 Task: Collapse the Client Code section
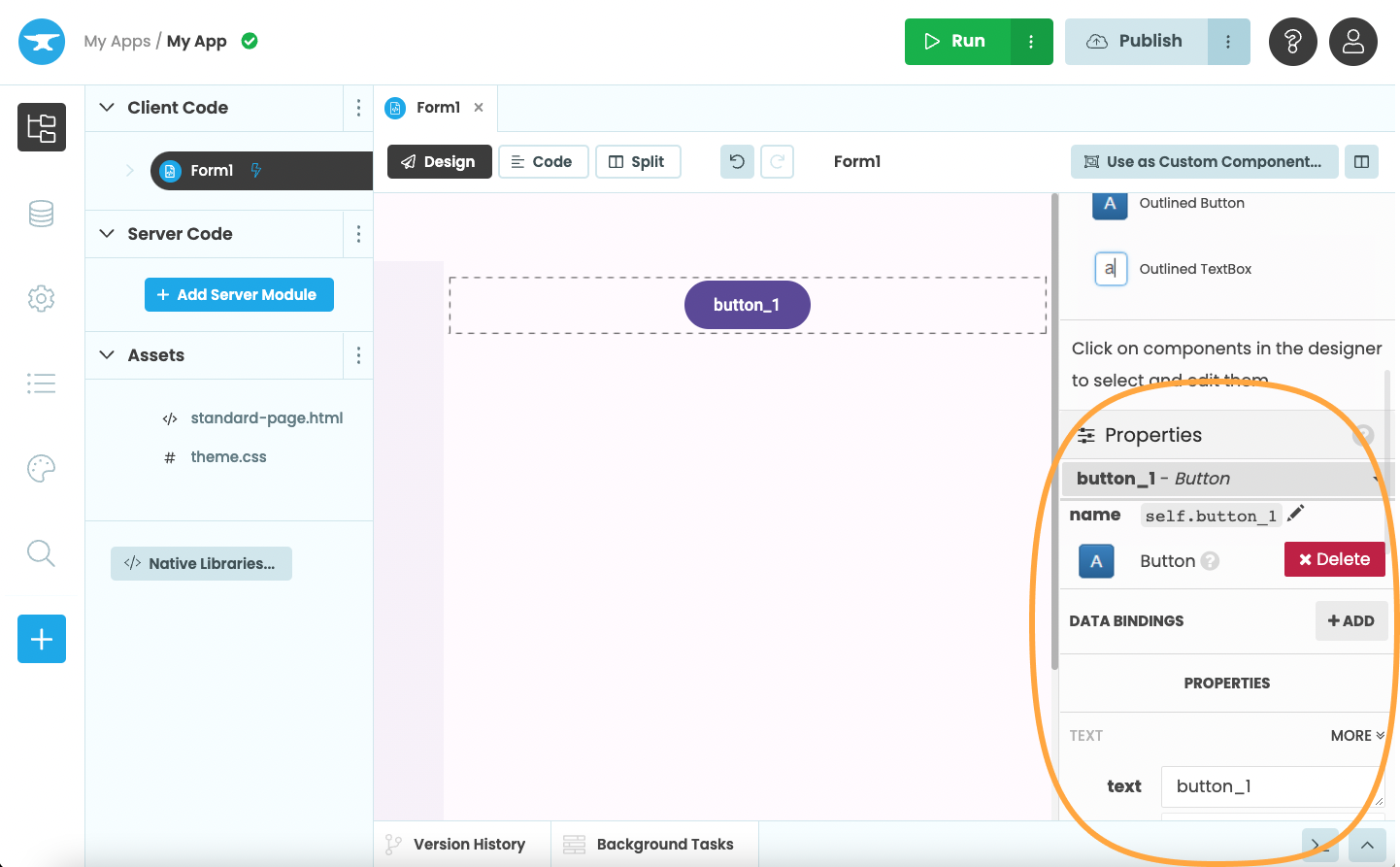point(108,108)
